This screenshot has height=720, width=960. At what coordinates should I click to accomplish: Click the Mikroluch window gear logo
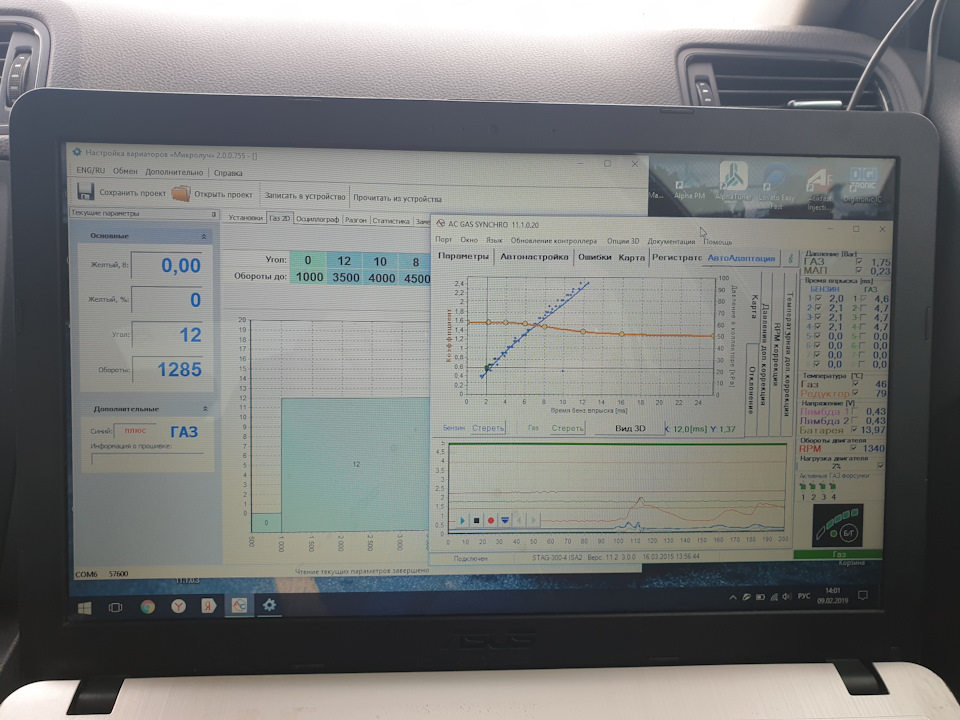point(77,152)
